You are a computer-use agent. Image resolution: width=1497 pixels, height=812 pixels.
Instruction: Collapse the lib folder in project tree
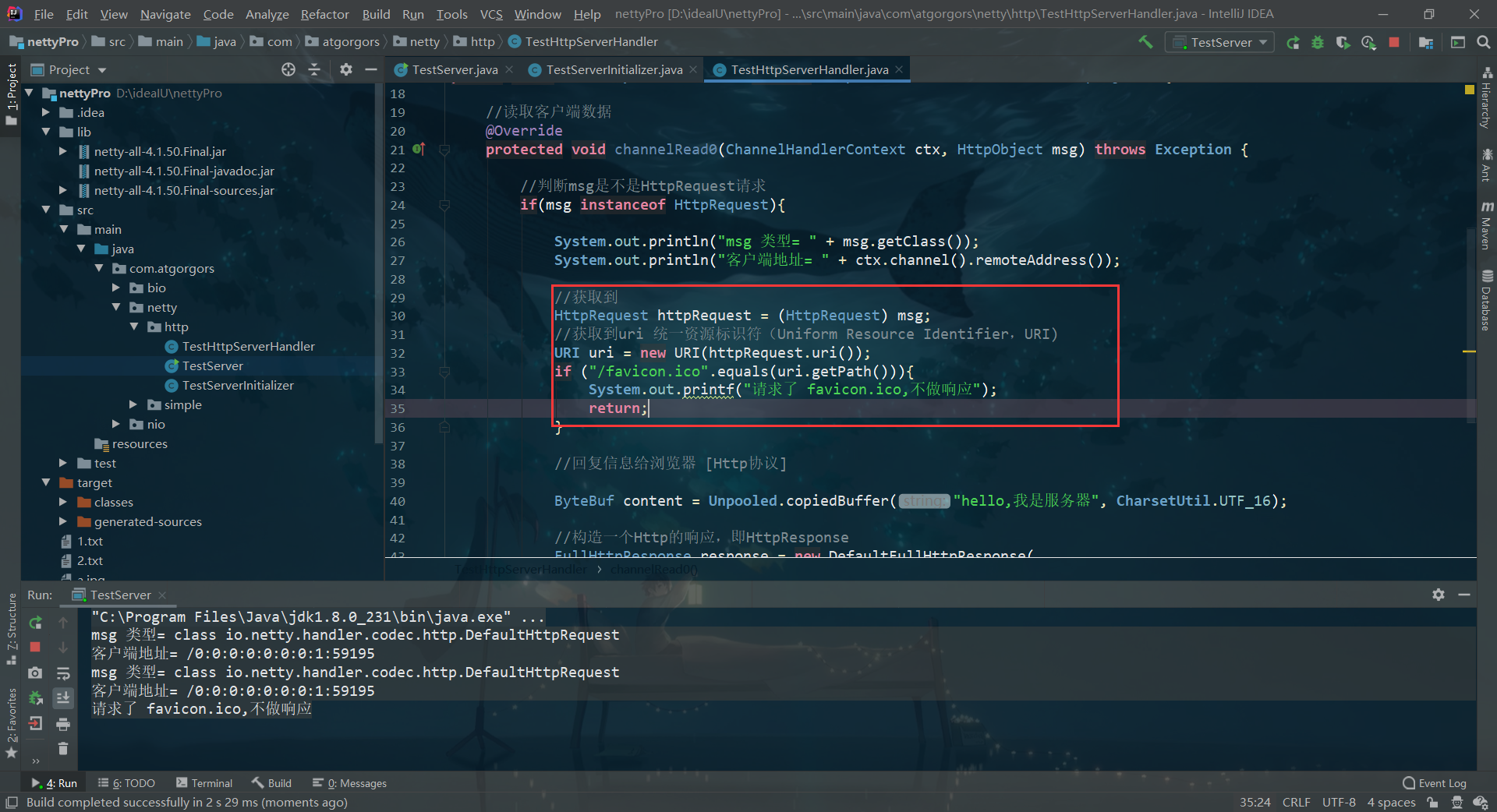pyautogui.click(x=46, y=132)
